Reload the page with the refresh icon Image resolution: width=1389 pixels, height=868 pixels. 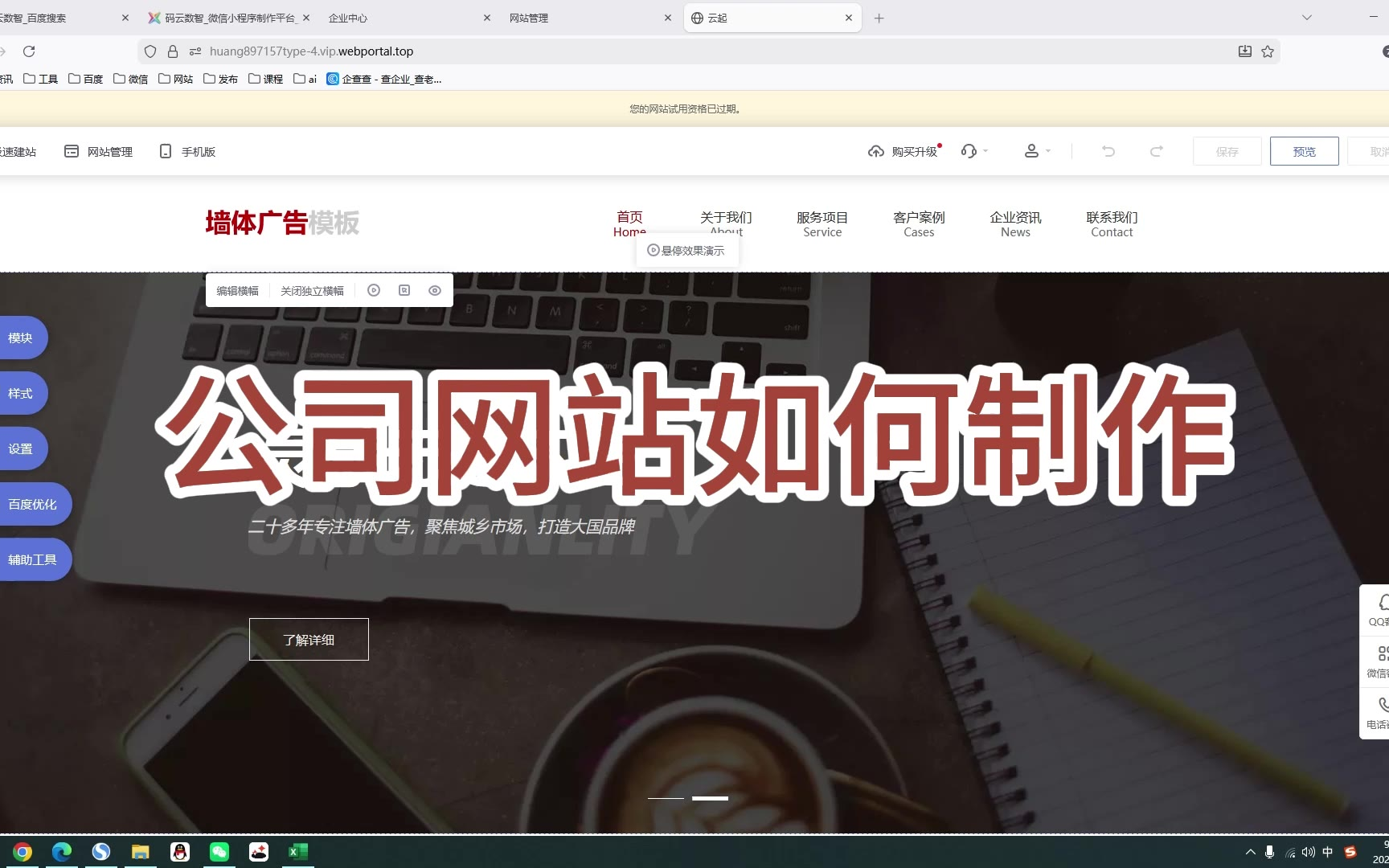(29, 51)
